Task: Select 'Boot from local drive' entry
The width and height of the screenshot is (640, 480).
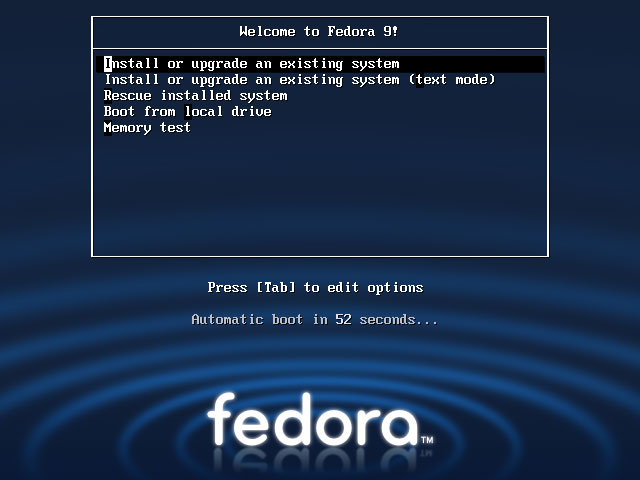Action: 188,112
